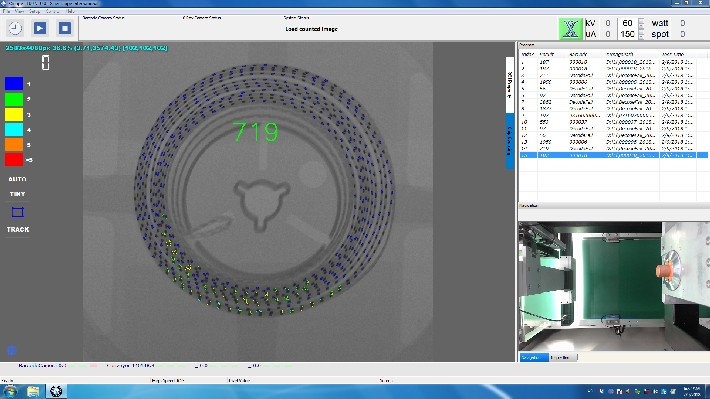Image resolution: width=710 pixels, height=399 pixels.
Task: Open the Help menu
Action: click(71, 11)
